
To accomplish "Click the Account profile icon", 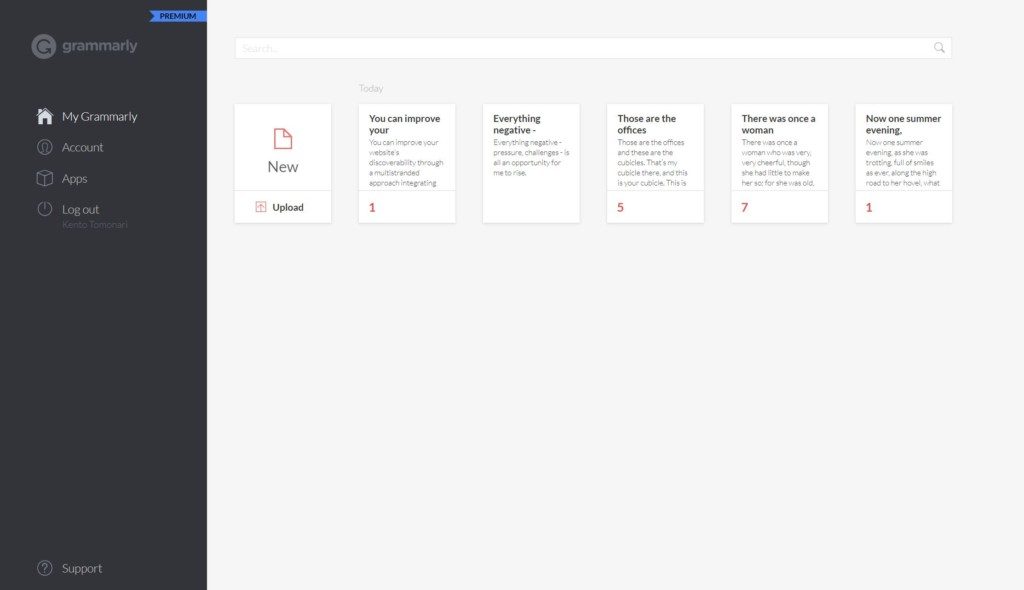I will [44, 147].
